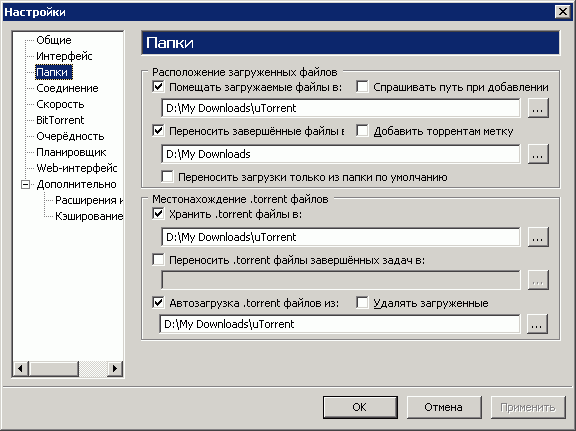This screenshot has width=576, height=431.
Task: Browse for the completed files folder
Action: pos(538,154)
